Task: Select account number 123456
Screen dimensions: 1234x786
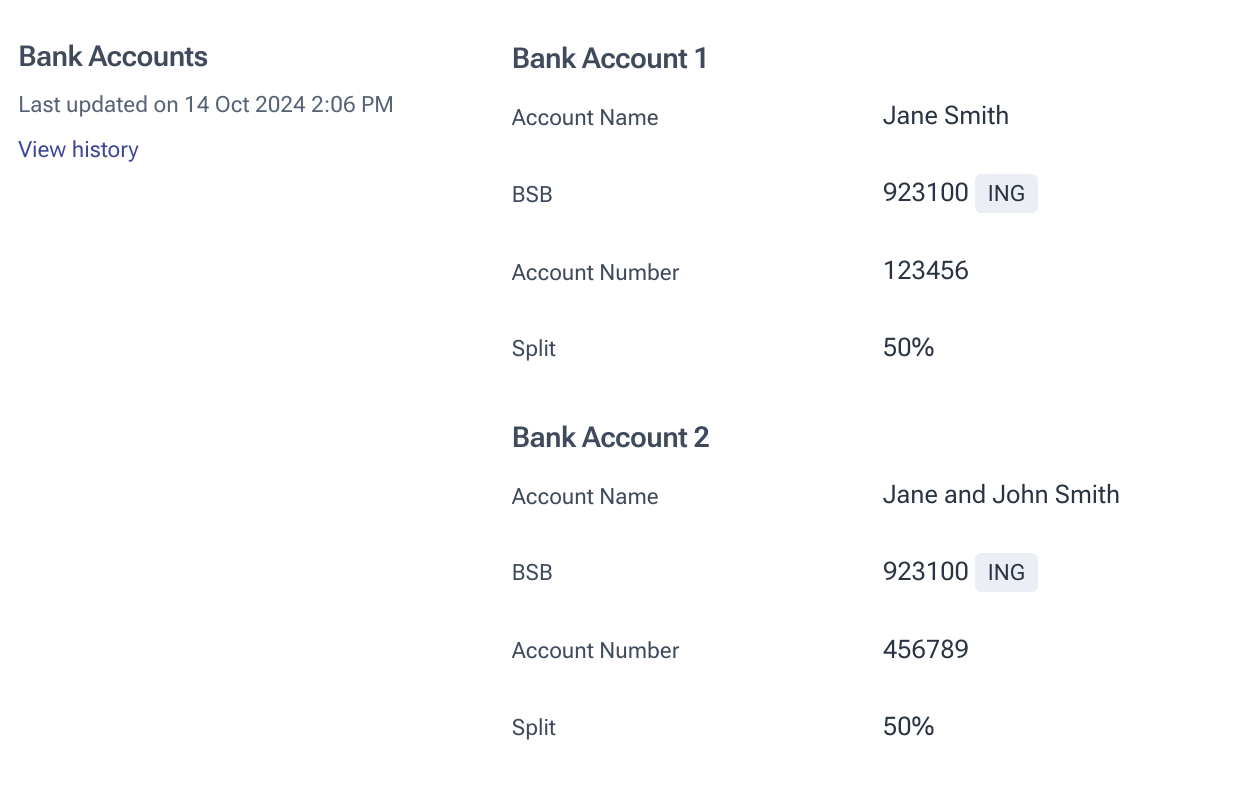Action: pos(926,271)
